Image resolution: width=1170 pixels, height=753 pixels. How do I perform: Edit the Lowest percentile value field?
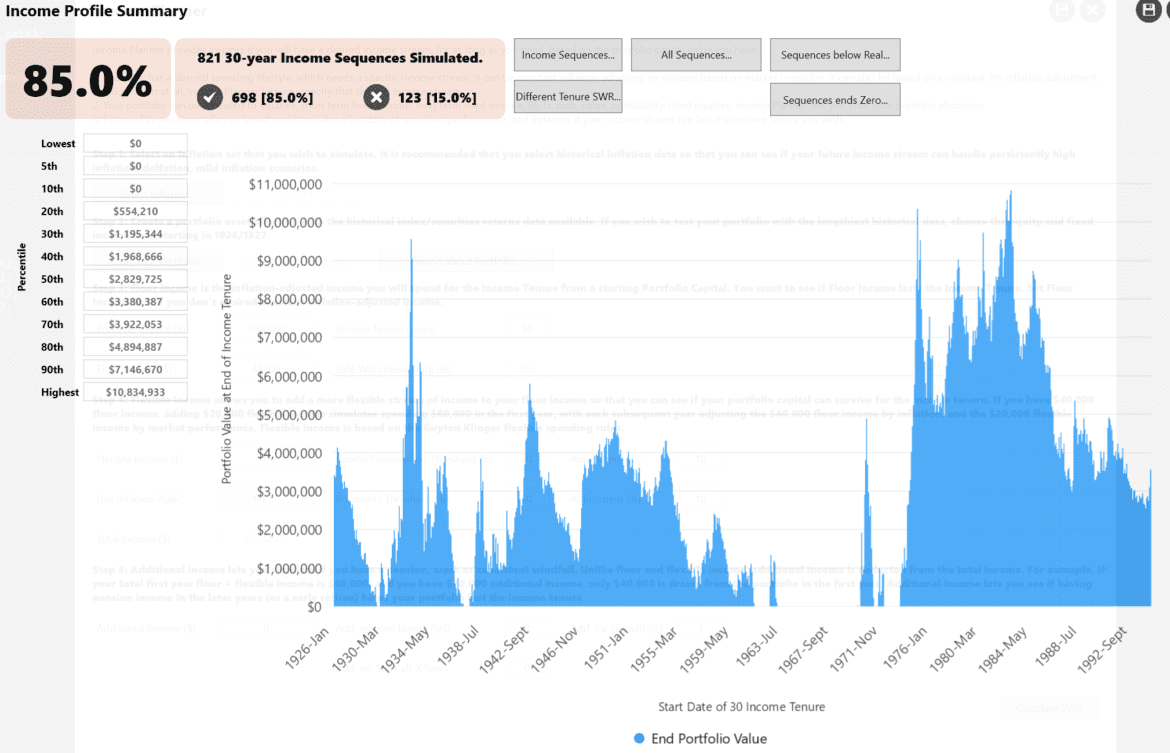(x=134, y=142)
